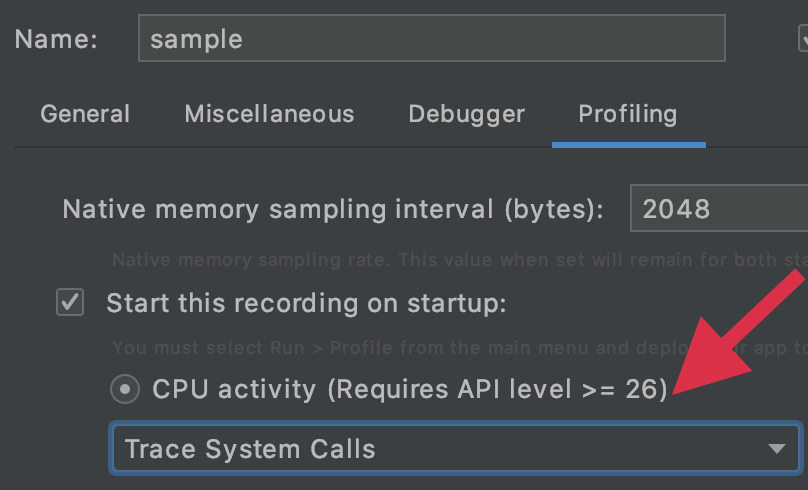Toggle the cut-off checkbox right of Name field

[803, 39]
